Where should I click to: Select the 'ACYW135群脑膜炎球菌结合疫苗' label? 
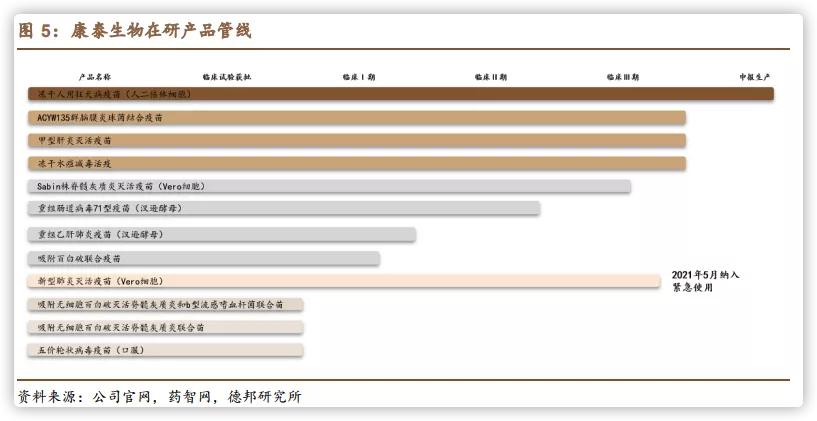click(100, 118)
